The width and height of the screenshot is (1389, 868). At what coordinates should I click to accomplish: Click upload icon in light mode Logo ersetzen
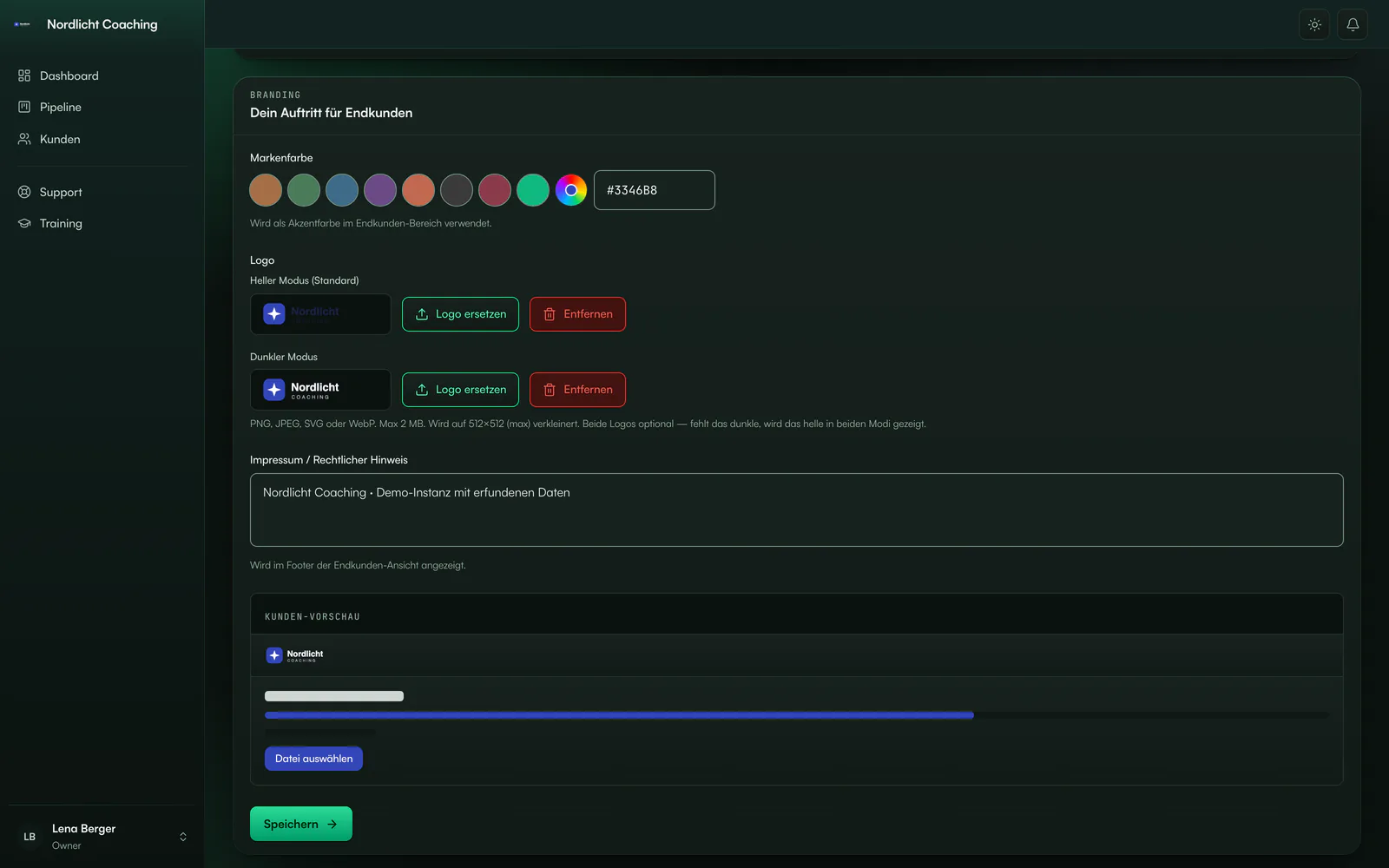click(422, 314)
